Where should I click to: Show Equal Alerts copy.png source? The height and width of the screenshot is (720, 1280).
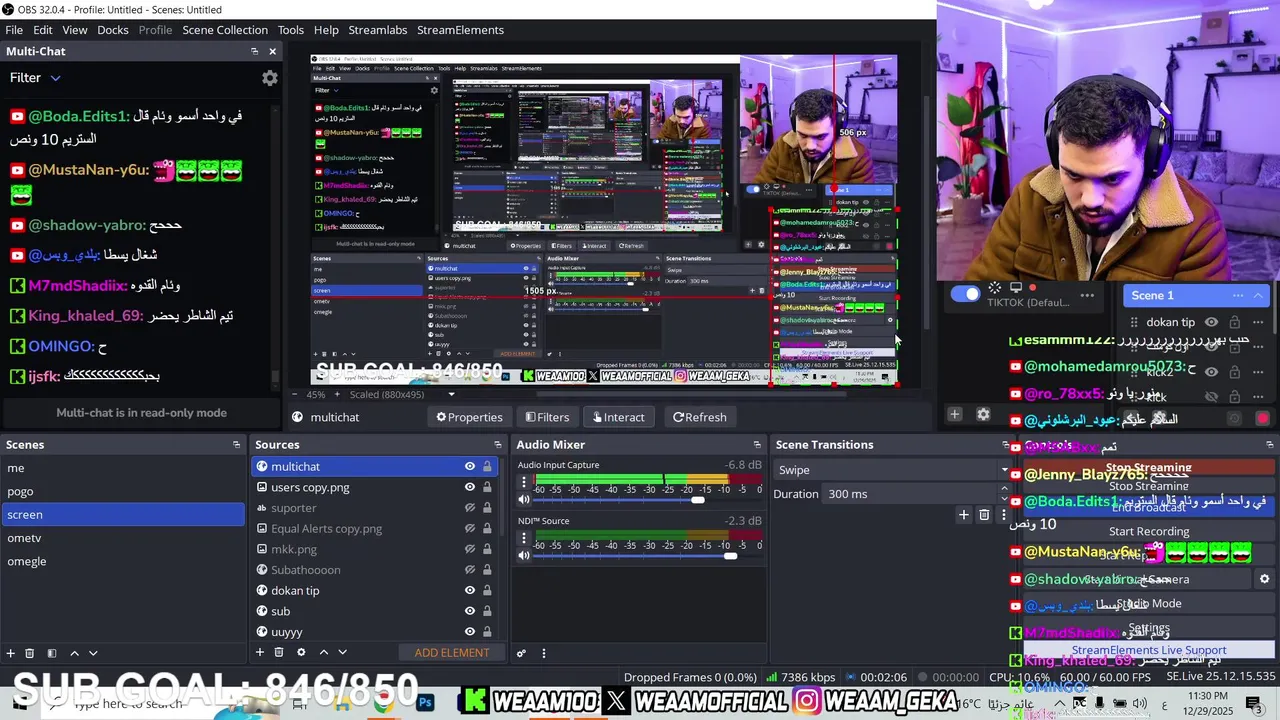point(469,529)
